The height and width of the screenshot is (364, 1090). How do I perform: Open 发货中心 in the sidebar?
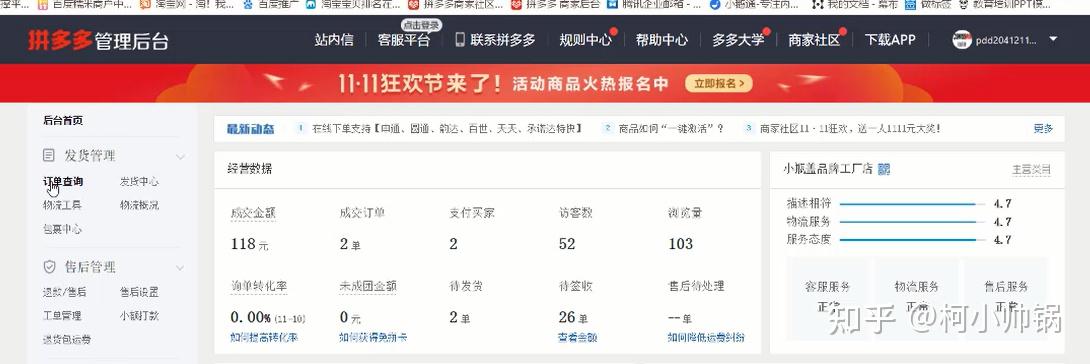tap(139, 181)
